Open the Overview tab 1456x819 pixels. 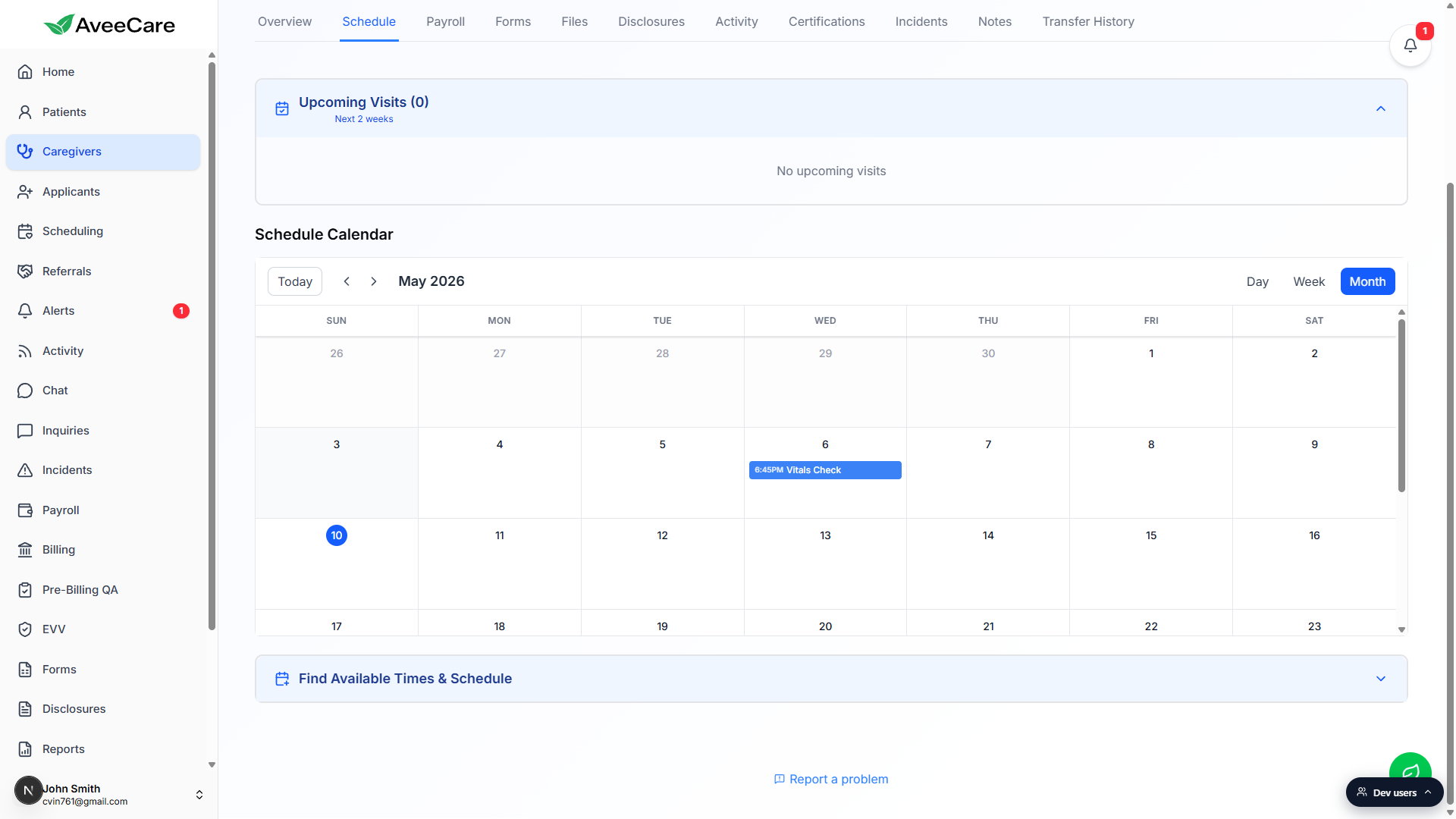pyautogui.click(x=284, y=21)
